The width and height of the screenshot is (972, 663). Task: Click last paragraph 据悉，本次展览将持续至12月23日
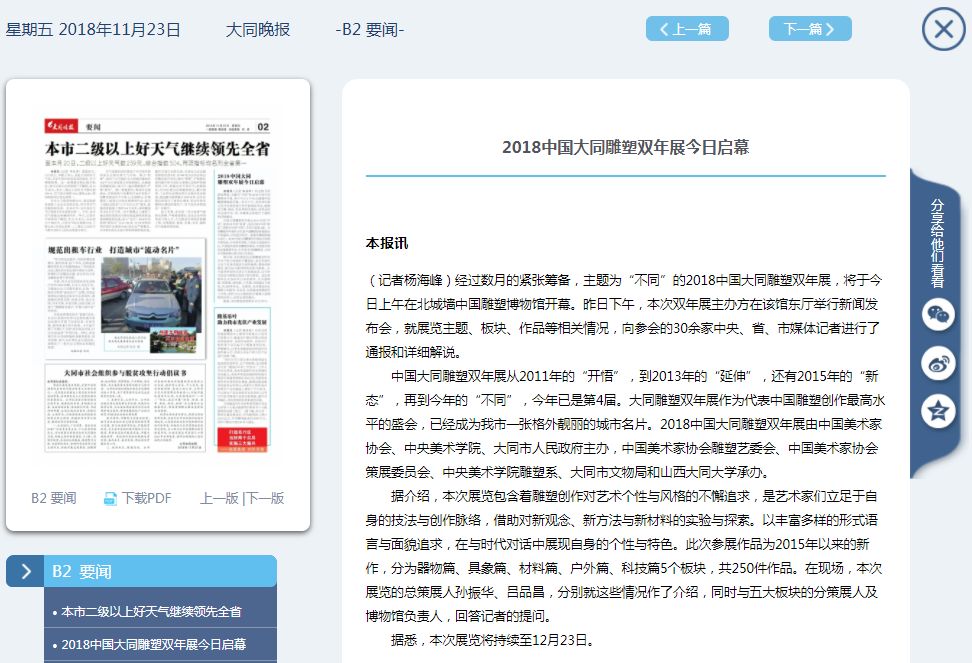(493, 640)
